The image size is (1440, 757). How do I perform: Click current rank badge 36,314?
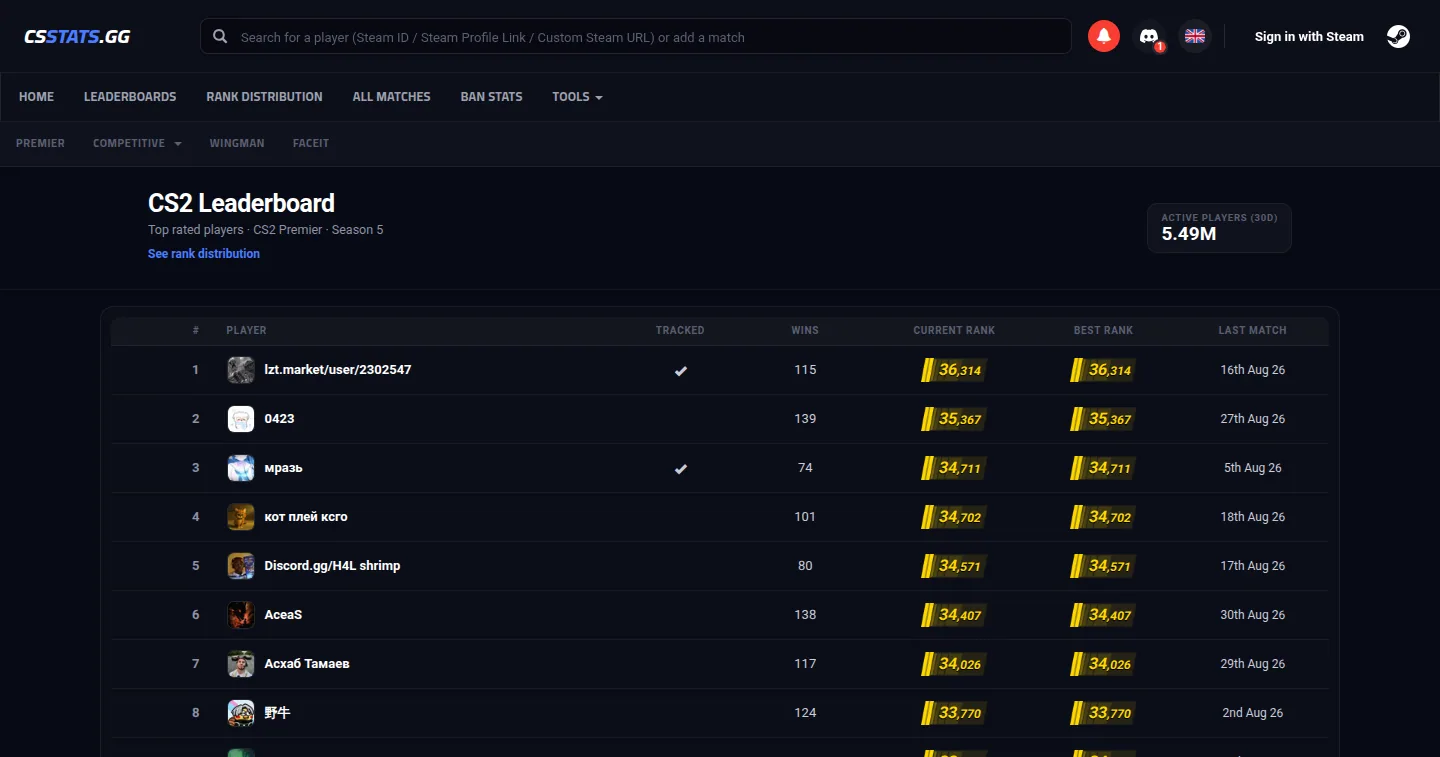click(954, 370)
